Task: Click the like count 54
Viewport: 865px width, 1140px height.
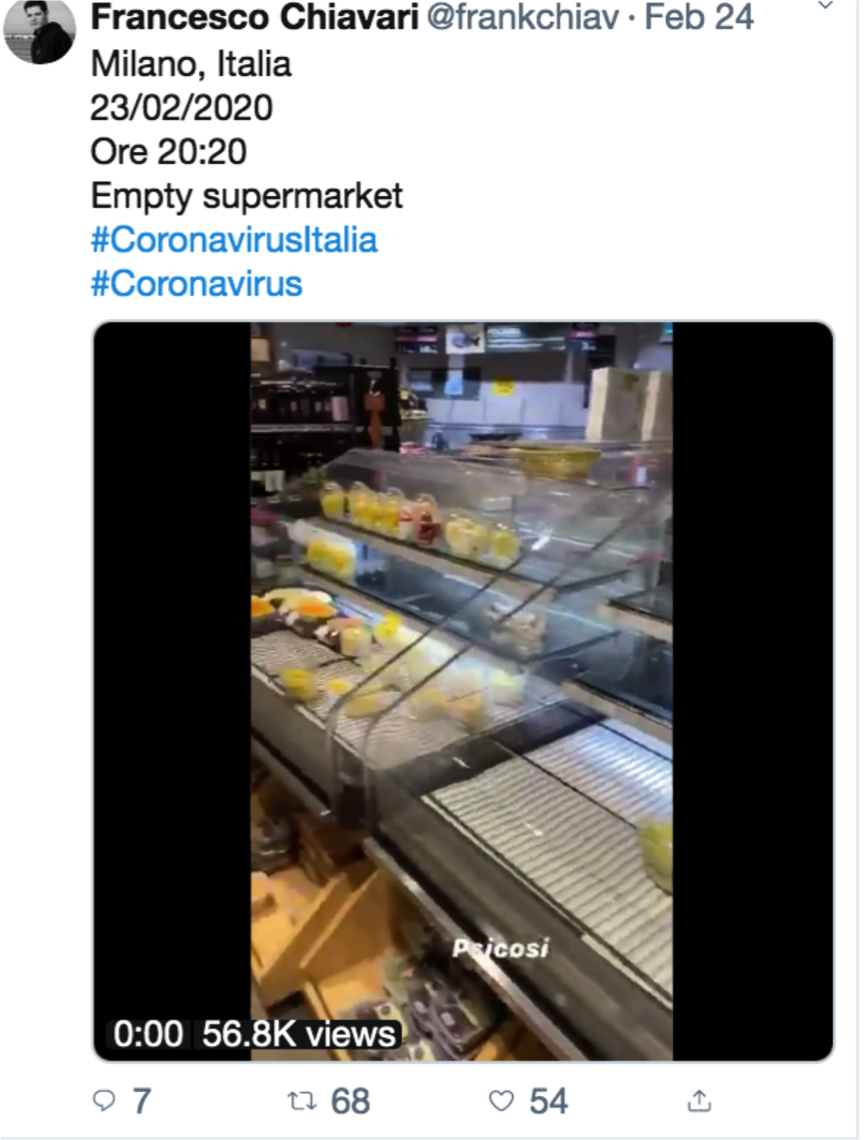Action: (548, 1101)
